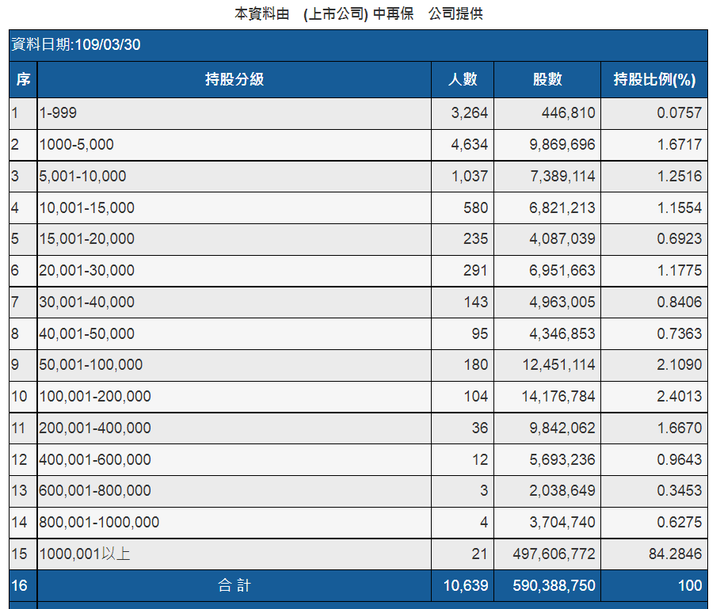The image size is (720, 609).
Task: Click the percentage 2.1090
Action: tap(679, 365)
